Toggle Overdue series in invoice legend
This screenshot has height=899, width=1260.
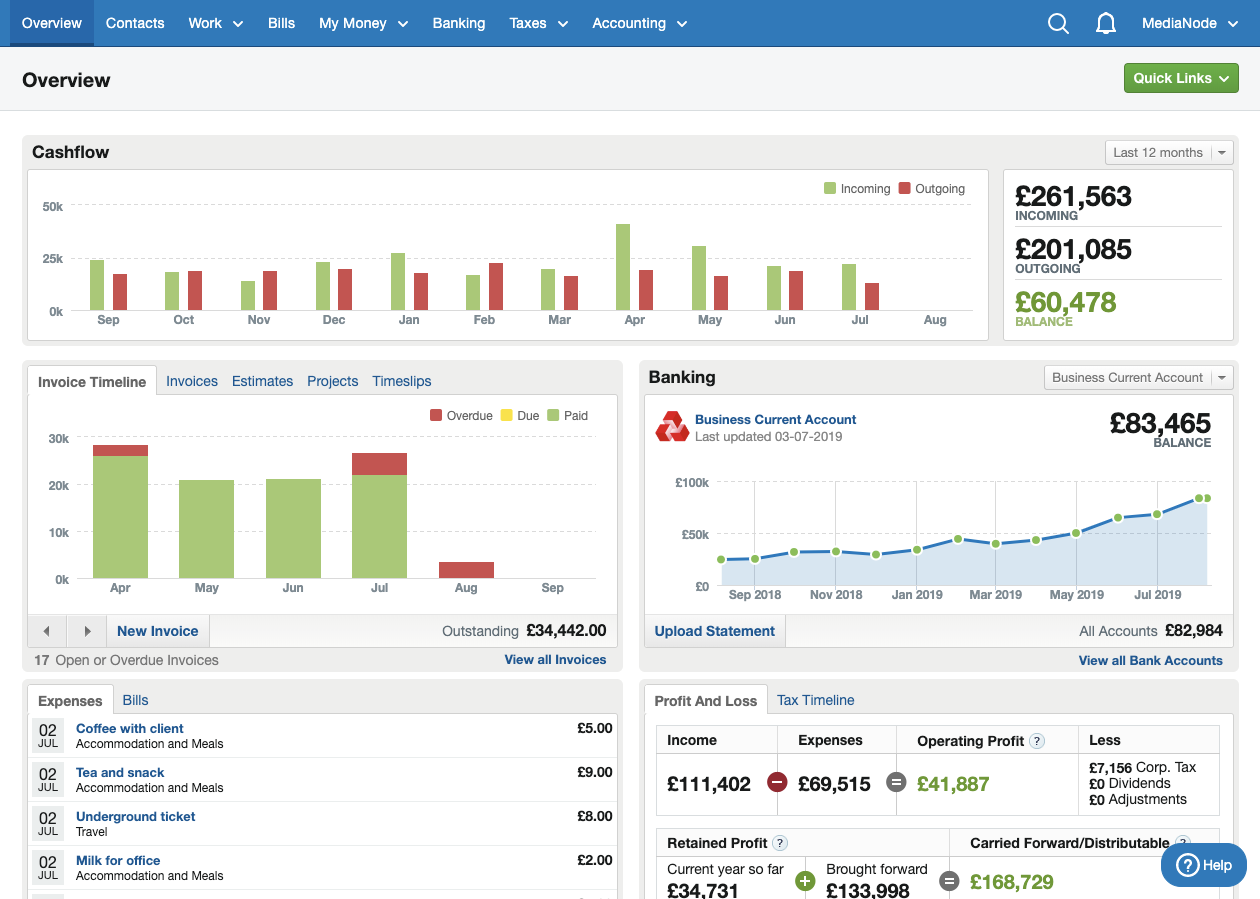[x=461, y=416]
